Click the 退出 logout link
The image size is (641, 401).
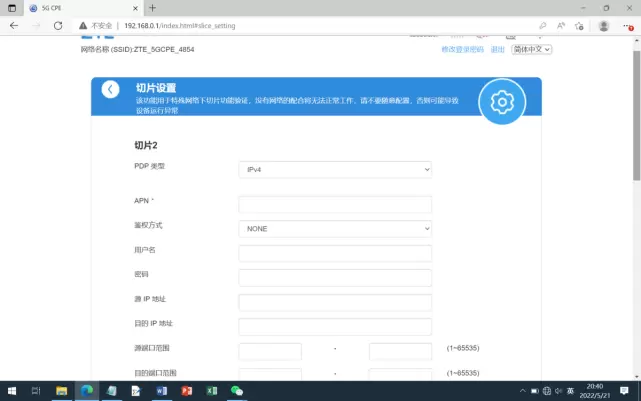497,49
